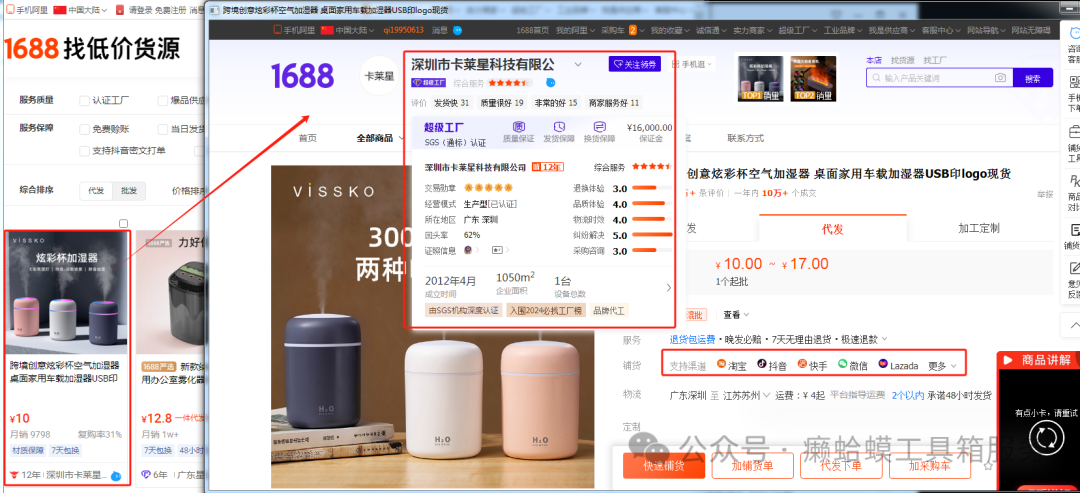The height and width of the screenshot is (493, 1080).
Task: Click the 微信 channel icon
Action: tap(842, 364)
